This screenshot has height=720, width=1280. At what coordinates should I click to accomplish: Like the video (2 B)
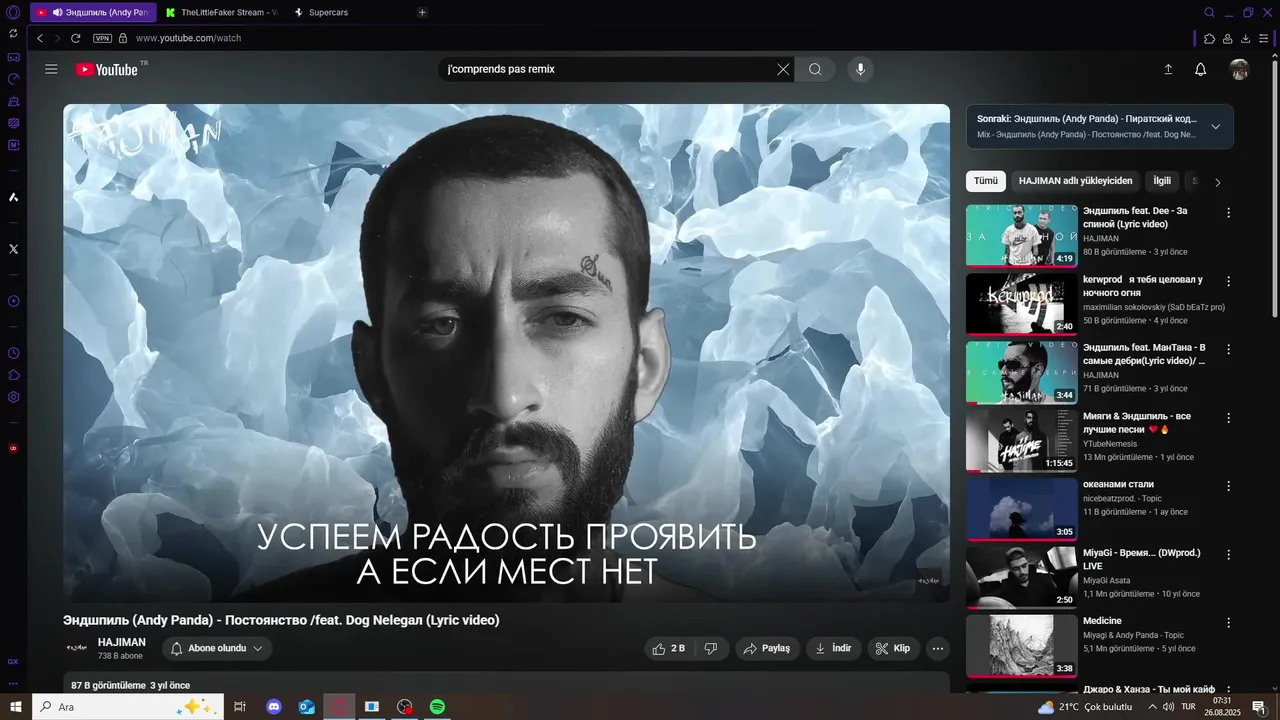[669, 648]
